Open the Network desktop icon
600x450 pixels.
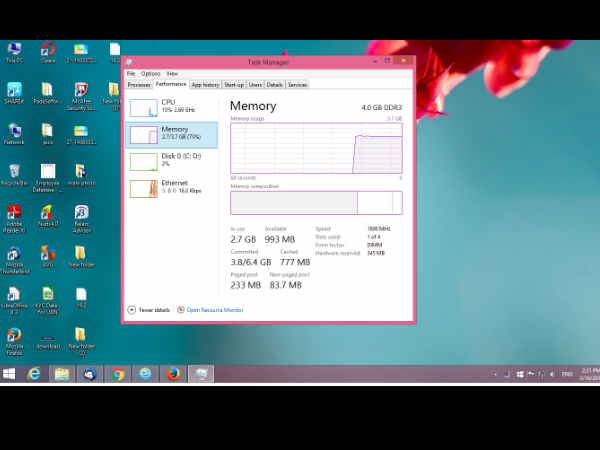pos(14,134)
